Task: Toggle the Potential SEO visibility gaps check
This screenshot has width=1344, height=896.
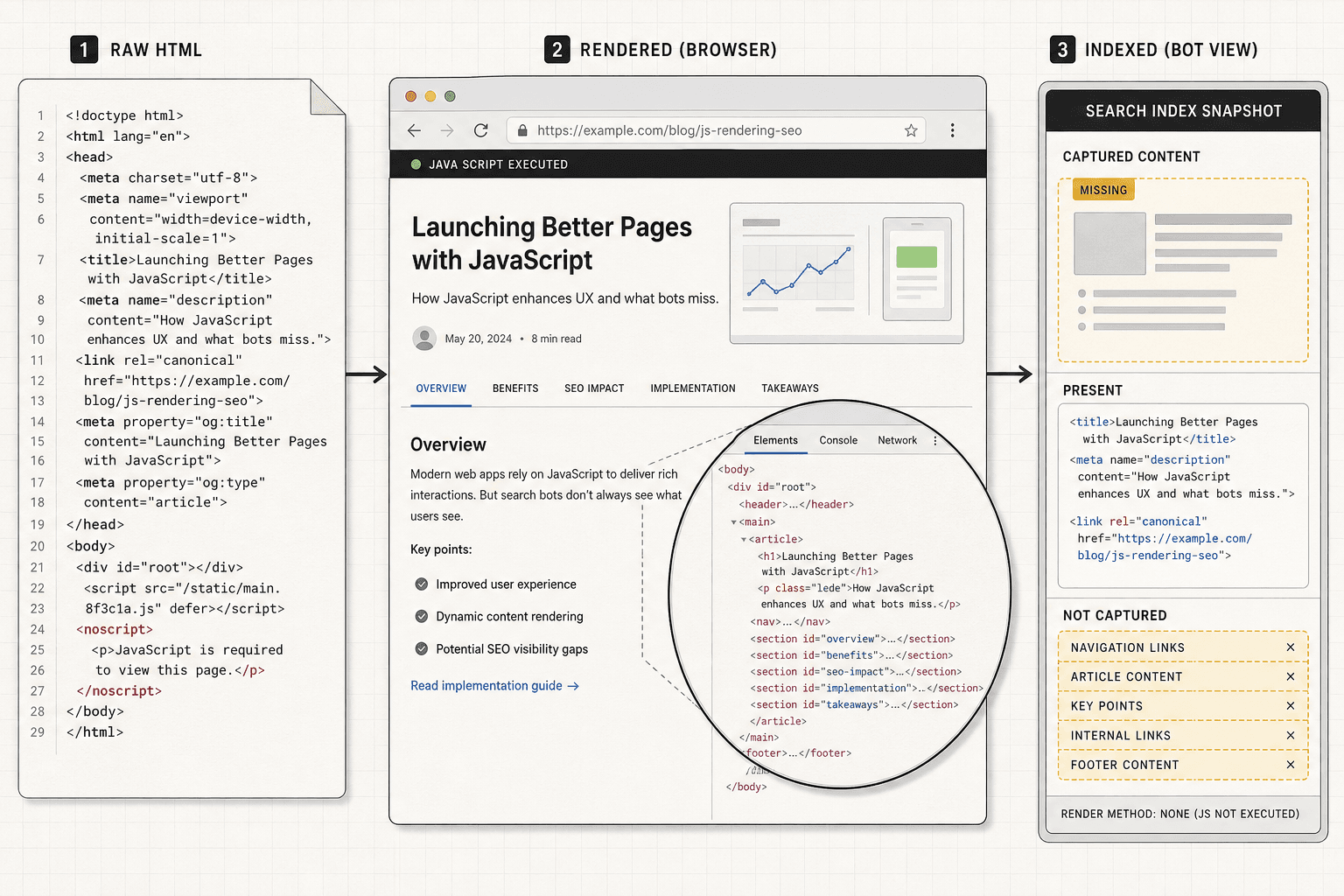Action: click(422, 649)
